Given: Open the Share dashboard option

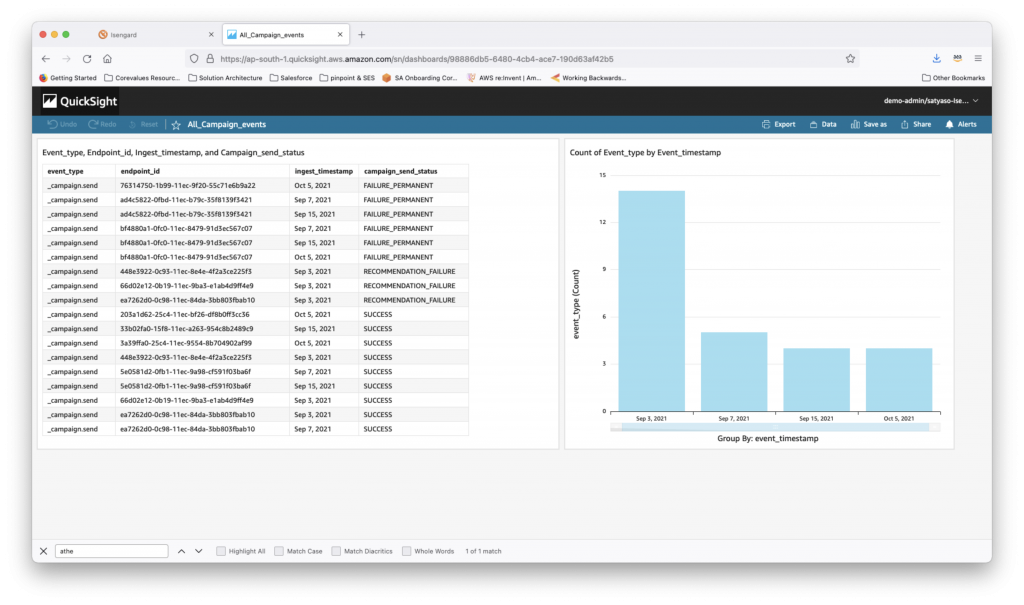Looking at the screenshot, I should (x=916, y=124).
